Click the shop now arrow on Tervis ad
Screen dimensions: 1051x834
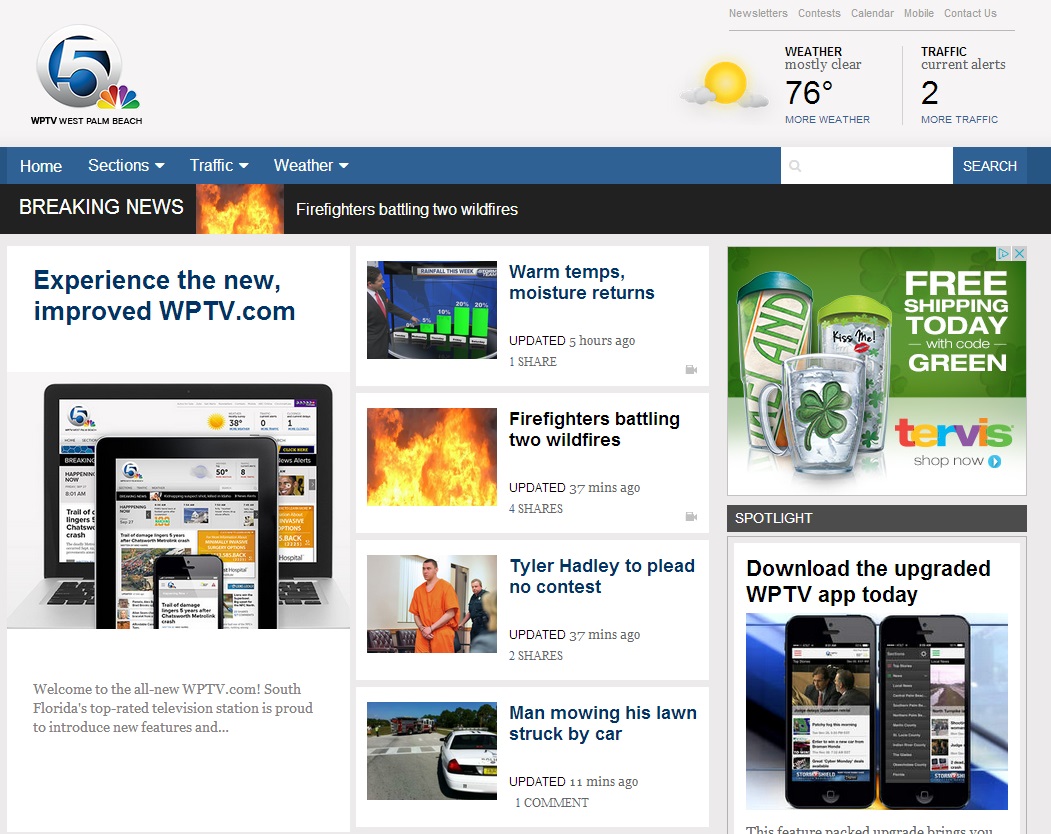click(995, 461)
